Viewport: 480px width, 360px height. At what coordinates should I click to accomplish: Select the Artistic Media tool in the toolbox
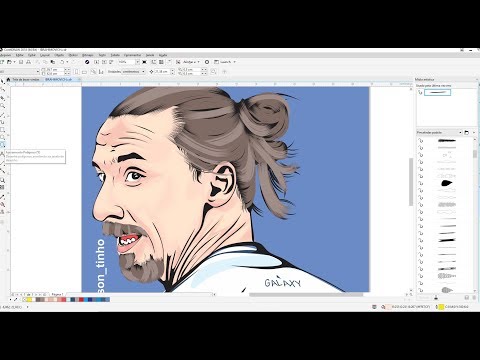(3, 122)
